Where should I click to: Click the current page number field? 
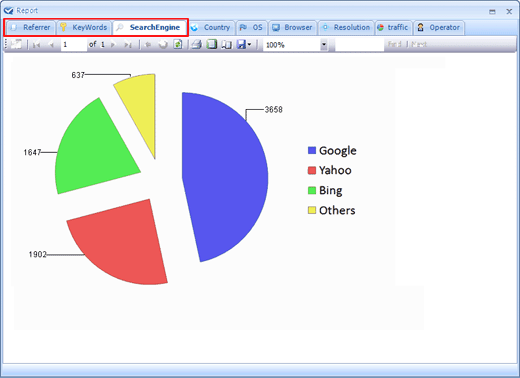click(x=74, y=45)
